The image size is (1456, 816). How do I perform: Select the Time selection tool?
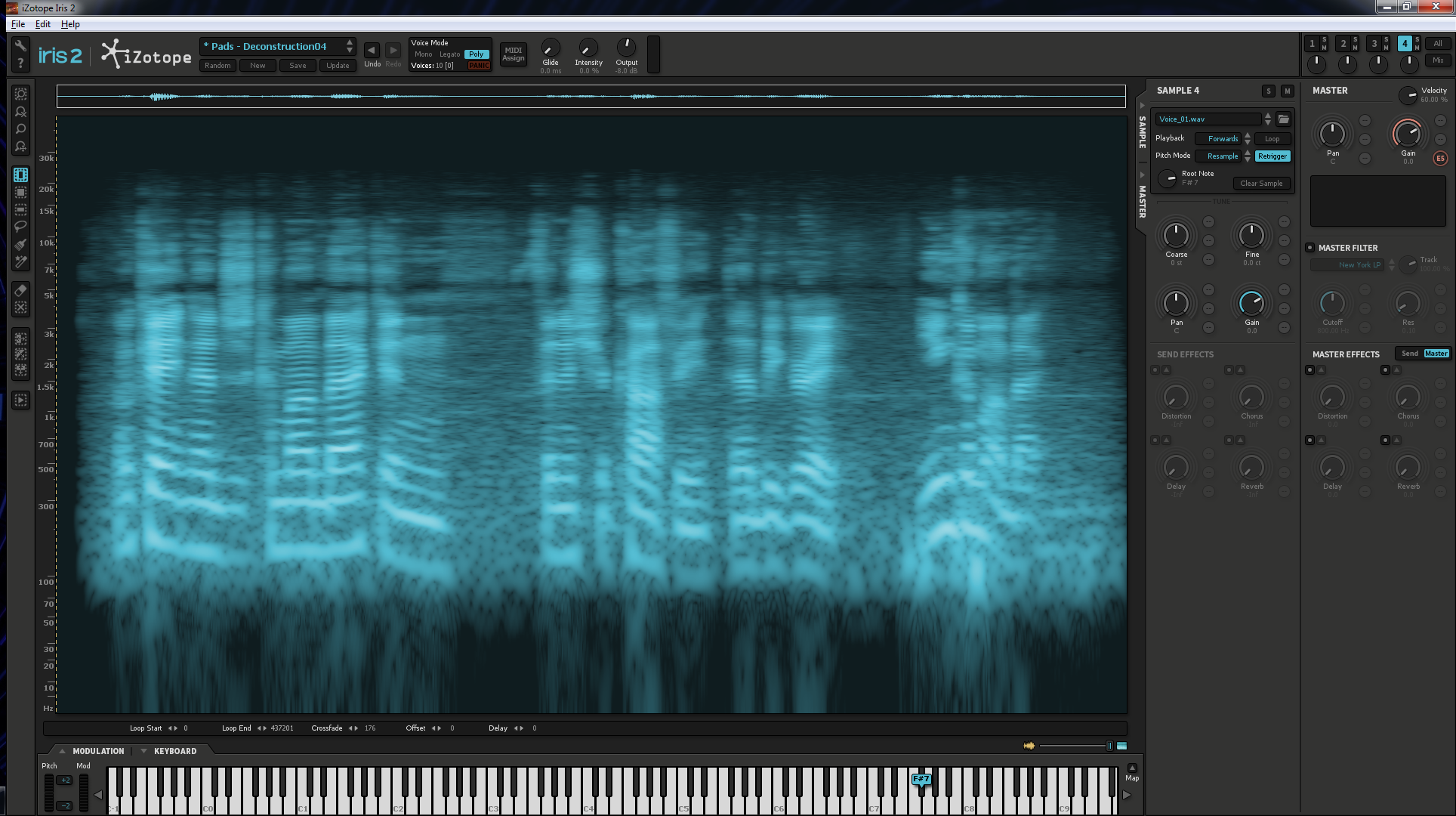pyautogui.click(x=21, y=175)
